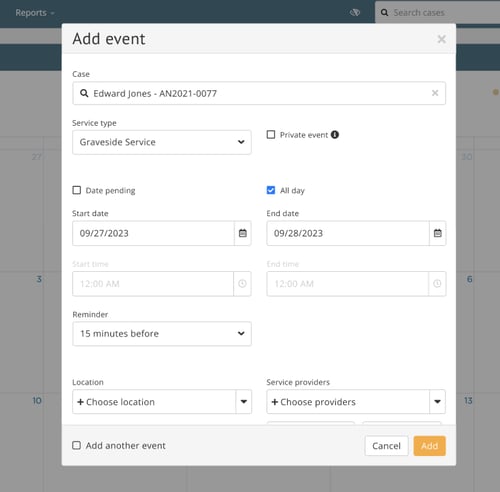500x492 pixels.
Task: Expand the Choose providers arrow
Action: point(437,402)
